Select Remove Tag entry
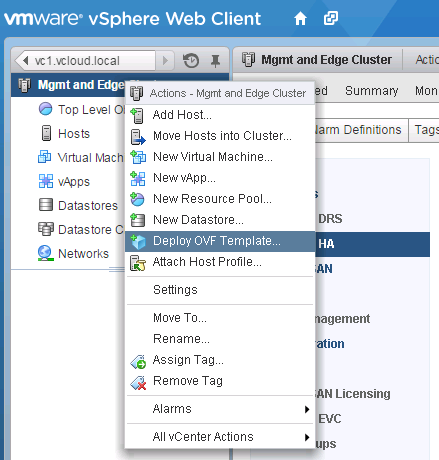The image size is (439, 460). pos(220,381)
